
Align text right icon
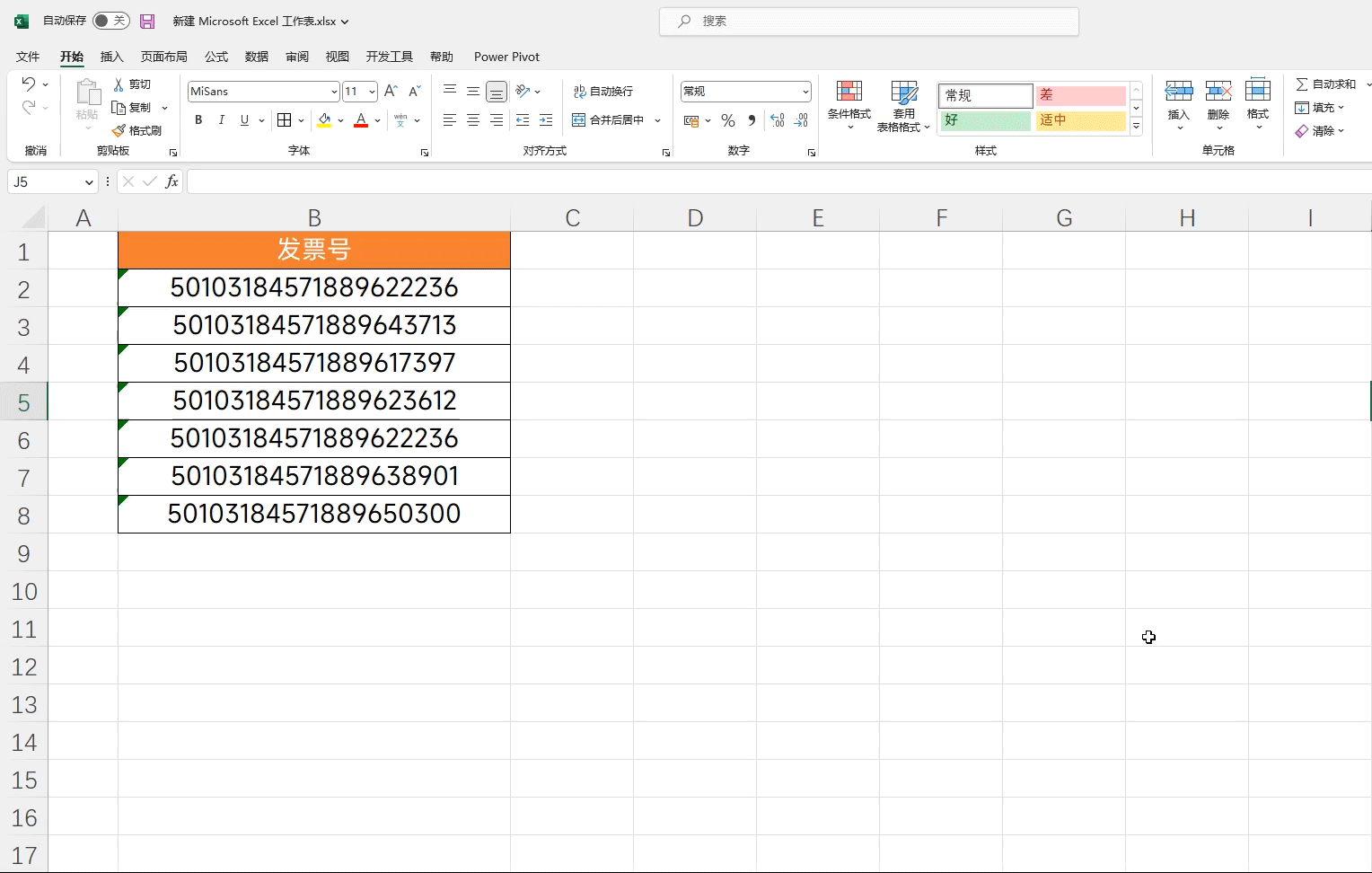pyautogui.click(x=497, y=119)
